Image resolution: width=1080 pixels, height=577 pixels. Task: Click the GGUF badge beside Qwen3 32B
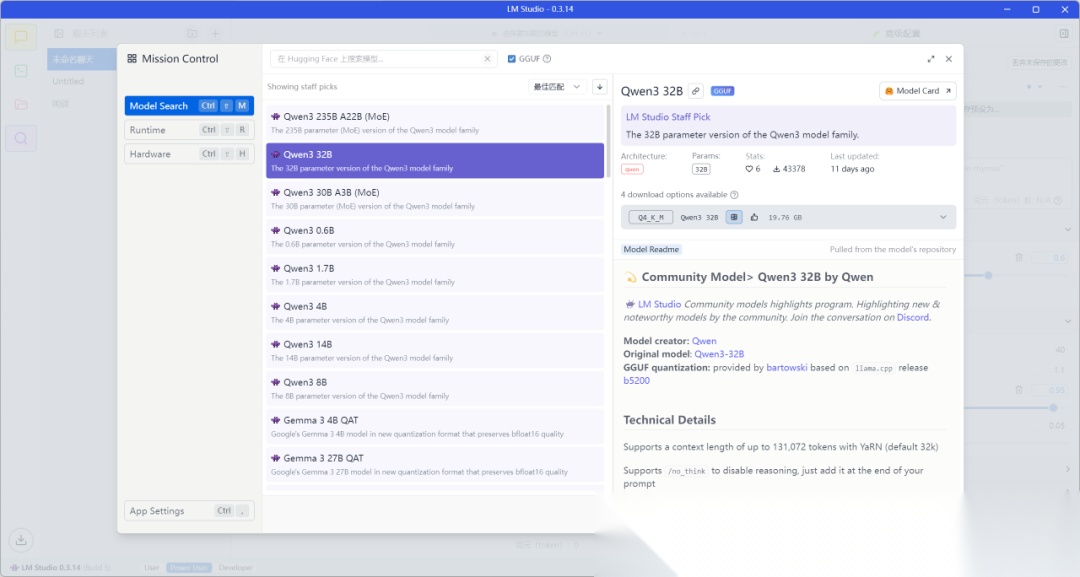(723, 91)
